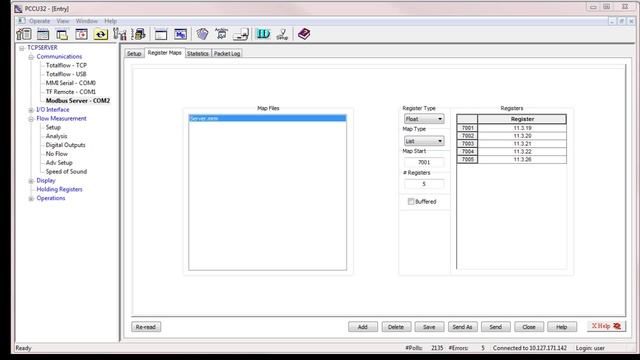Open the Register Type Float dropdown
Image resolution: width=640 pixels, height=360 pixels.
tap(424, 119)
